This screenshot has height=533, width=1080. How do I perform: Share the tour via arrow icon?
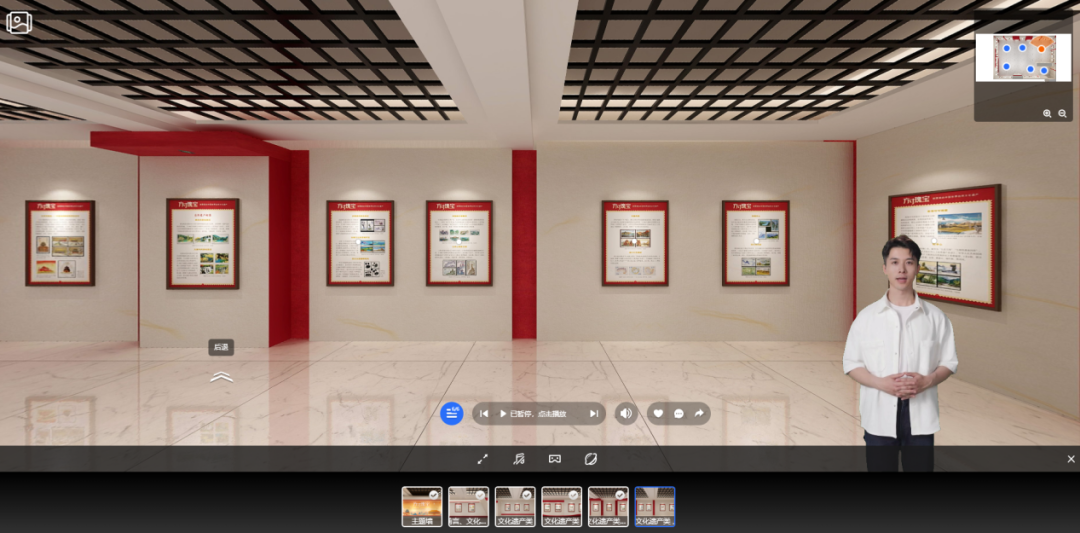point(699,413)
